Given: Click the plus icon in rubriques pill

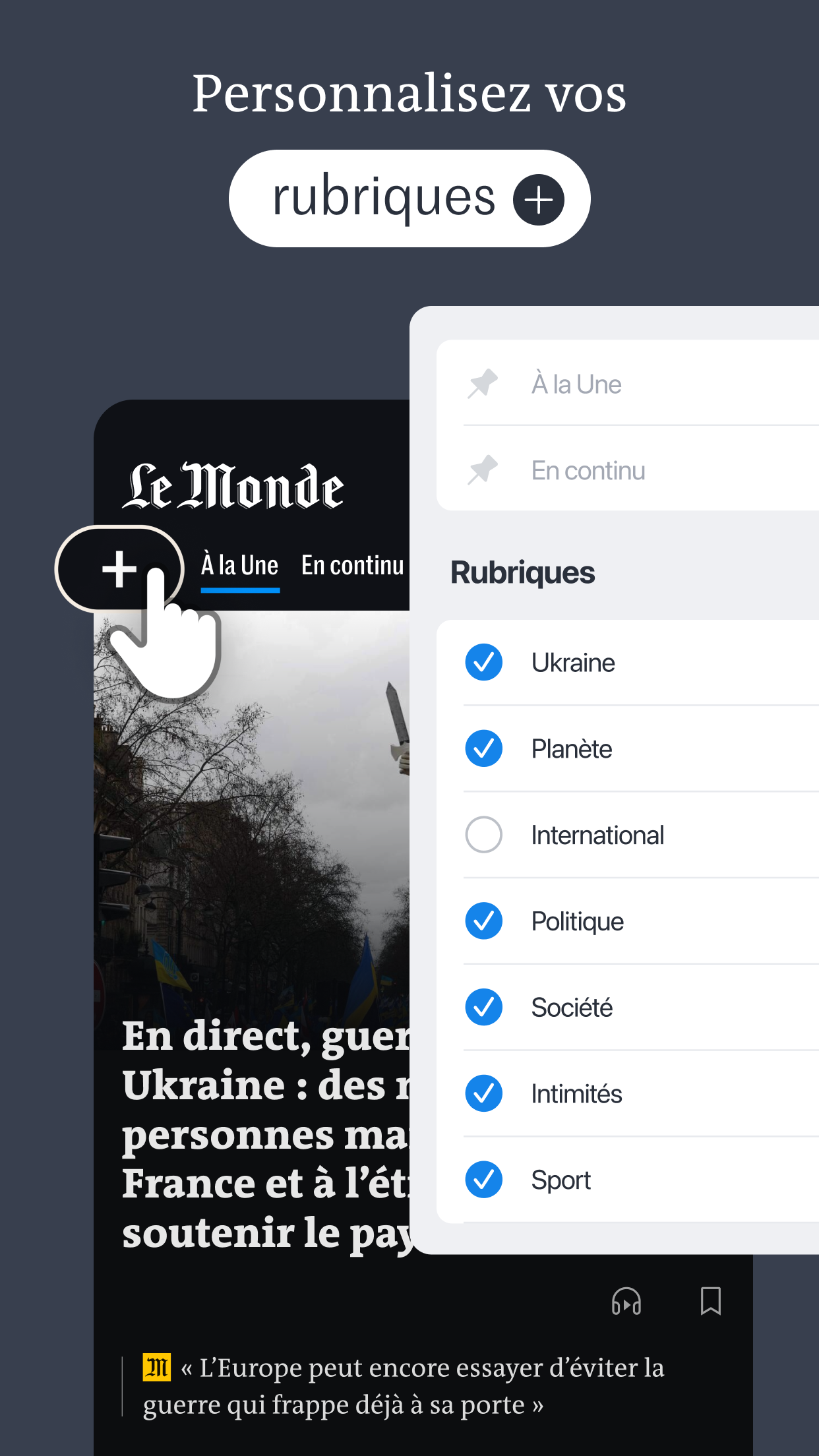Looking at the screenshot, I should (539, 199).
